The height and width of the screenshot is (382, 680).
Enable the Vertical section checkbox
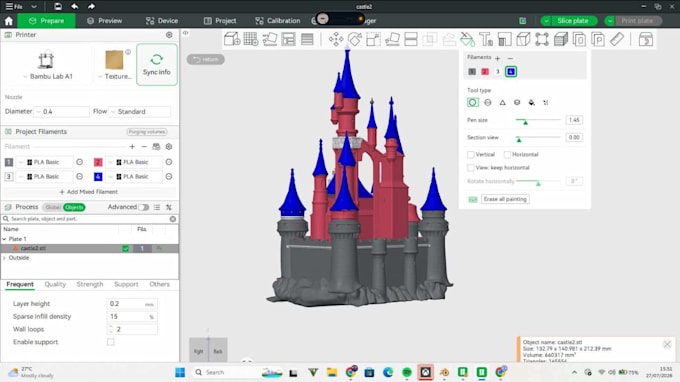click(x=471, y=154)
